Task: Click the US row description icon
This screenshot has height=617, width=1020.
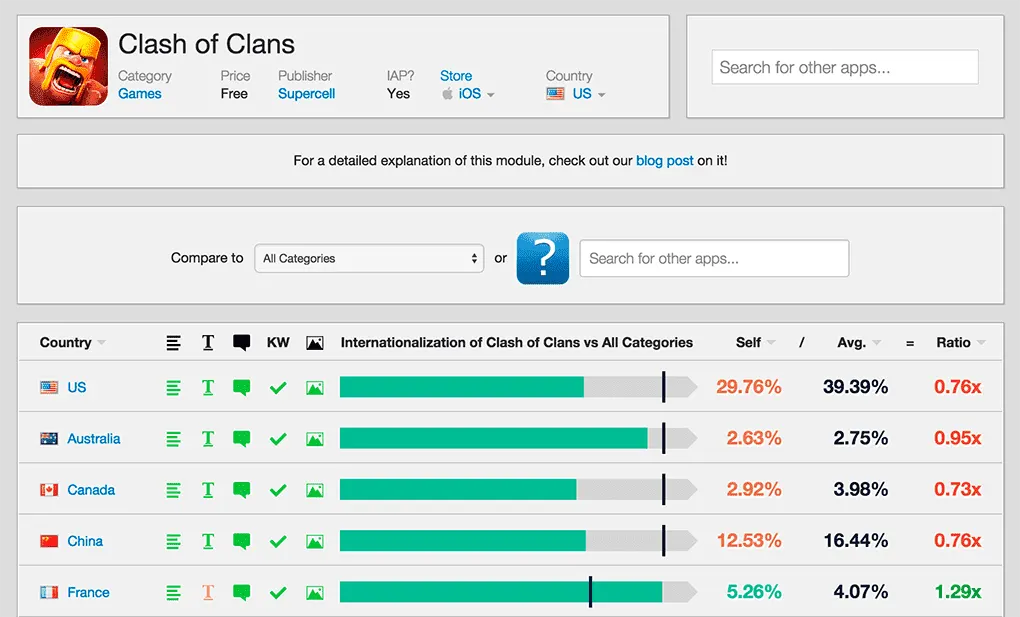Action: click(x=173, y=388)
